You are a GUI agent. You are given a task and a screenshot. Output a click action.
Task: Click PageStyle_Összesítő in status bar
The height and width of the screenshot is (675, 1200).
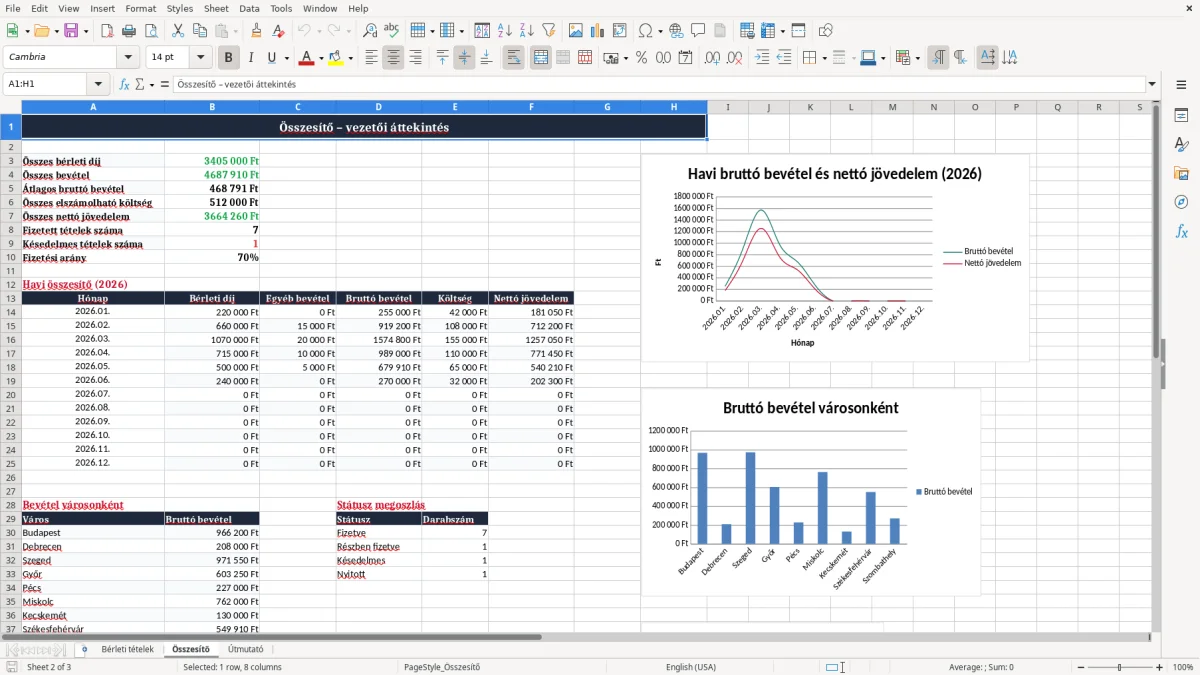[x=442, y=667]
